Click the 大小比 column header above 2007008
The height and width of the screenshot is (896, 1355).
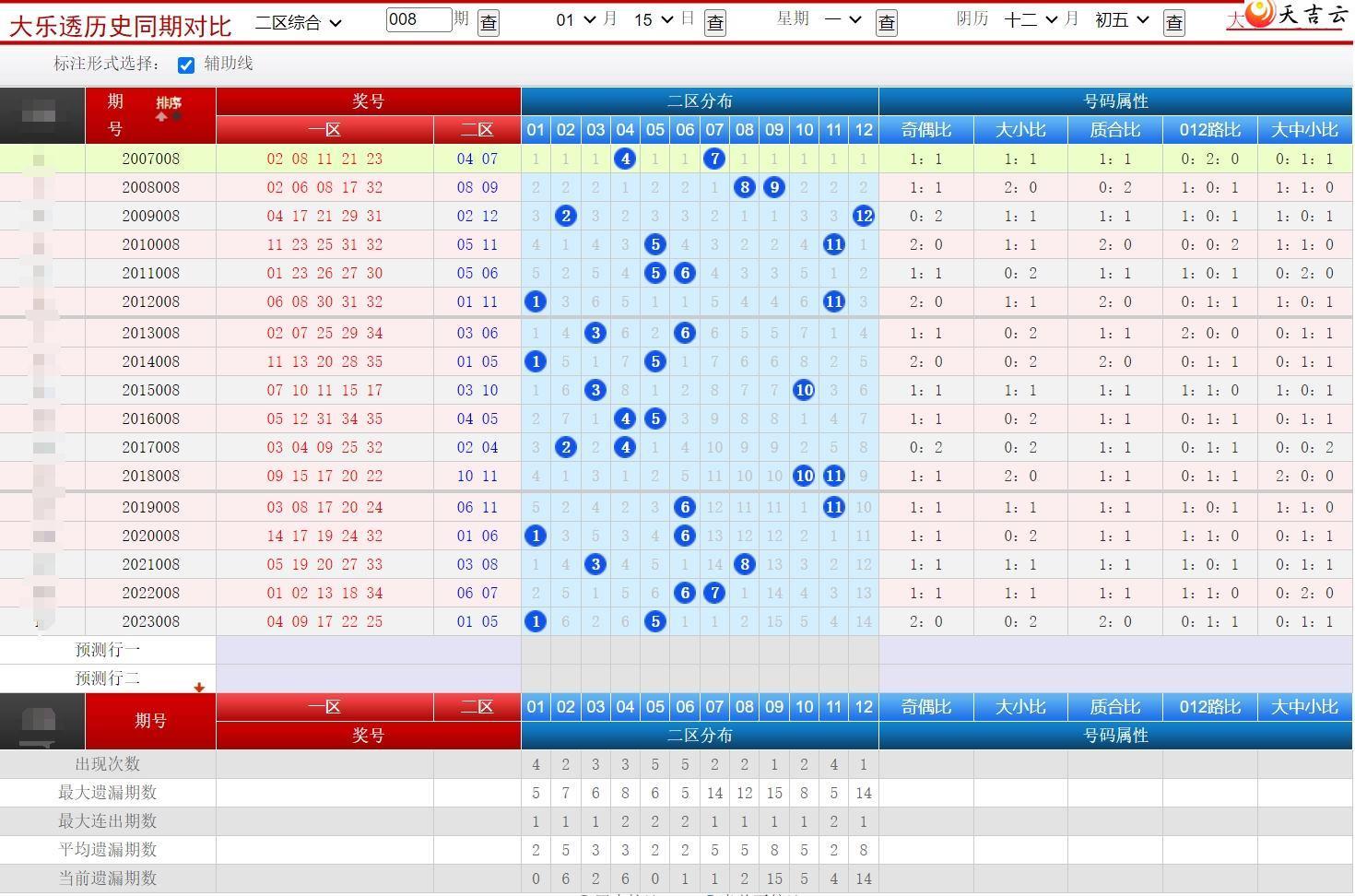pos(1020,130)
